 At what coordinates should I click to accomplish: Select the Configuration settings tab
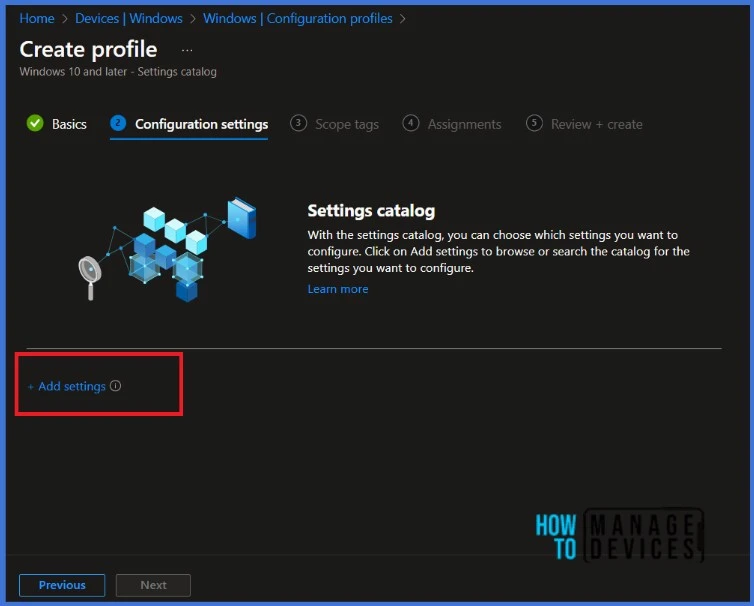click(201, 125)
